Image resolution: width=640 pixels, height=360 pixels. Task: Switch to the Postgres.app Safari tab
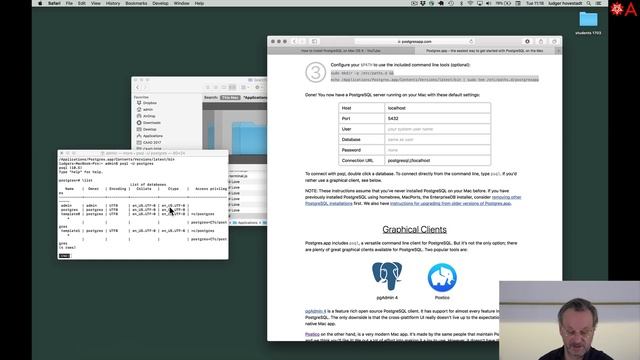click(x=484, y=51)
